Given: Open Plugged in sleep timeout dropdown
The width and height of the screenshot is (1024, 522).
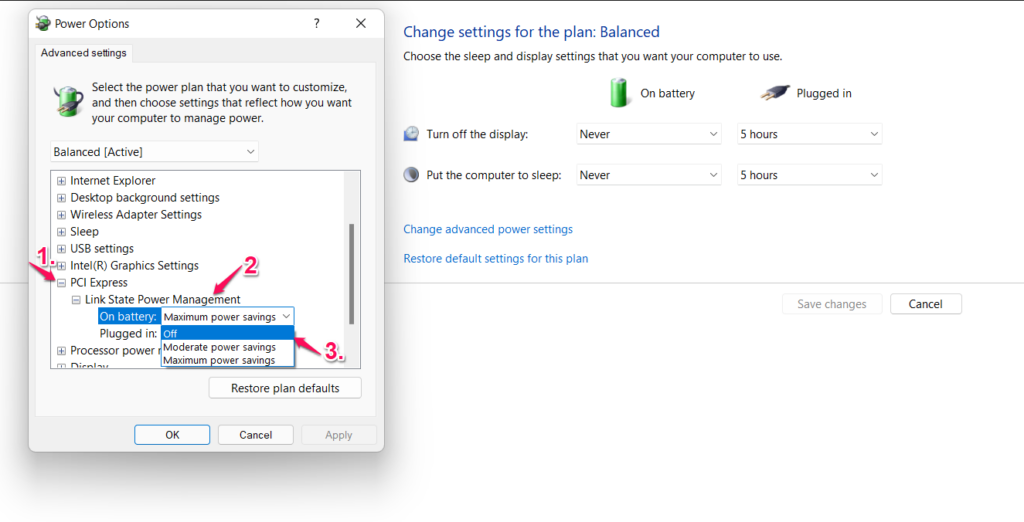Looking at the screenshot, I should pyautogui.click(x=809, y=175).
